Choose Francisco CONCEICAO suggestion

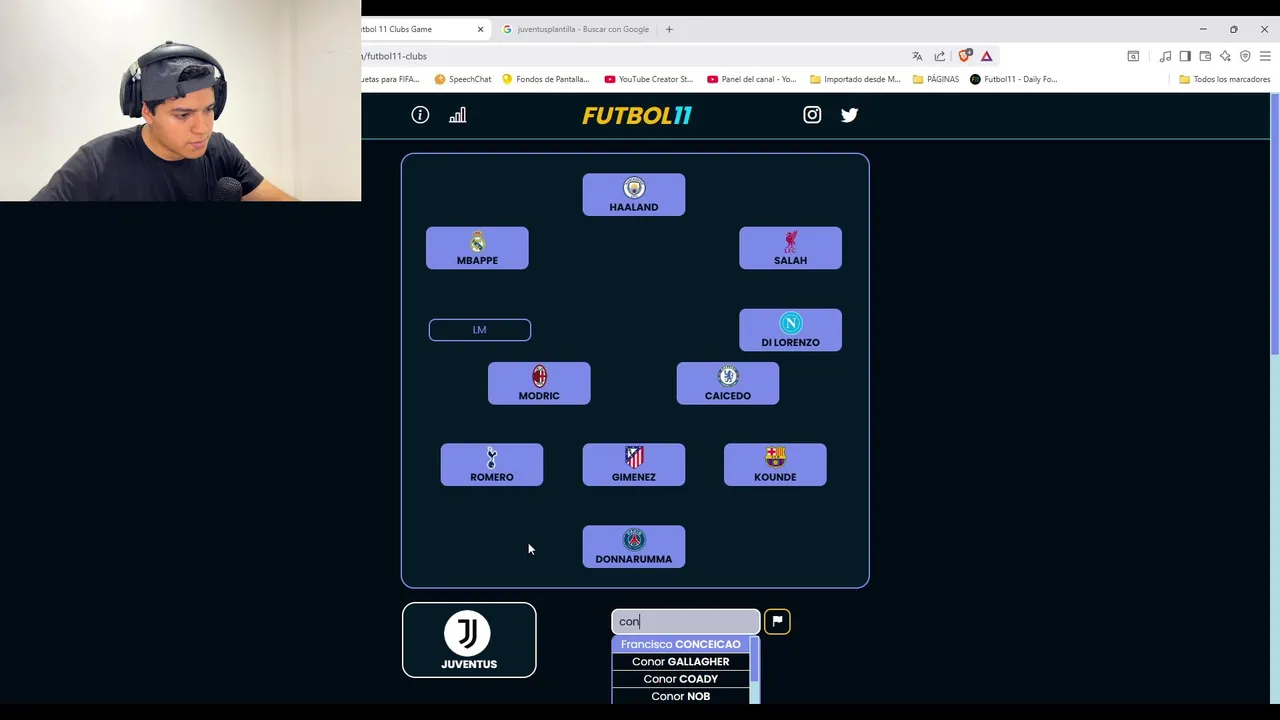(681, 644)
